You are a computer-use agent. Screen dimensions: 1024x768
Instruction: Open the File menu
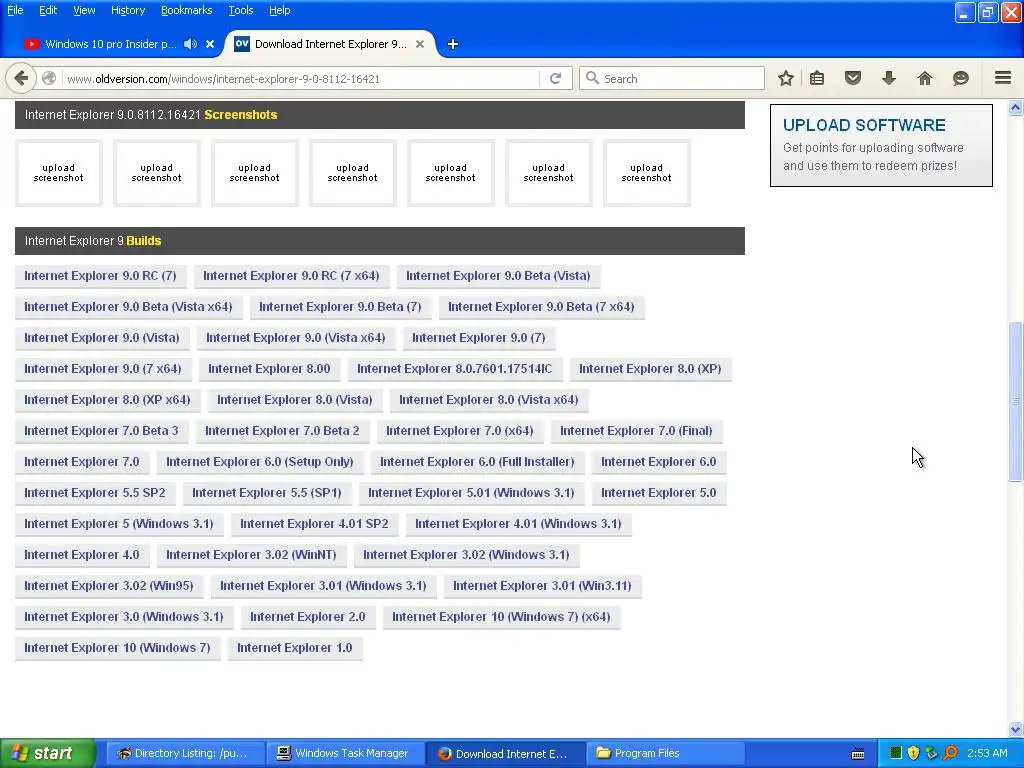(15, 10)
